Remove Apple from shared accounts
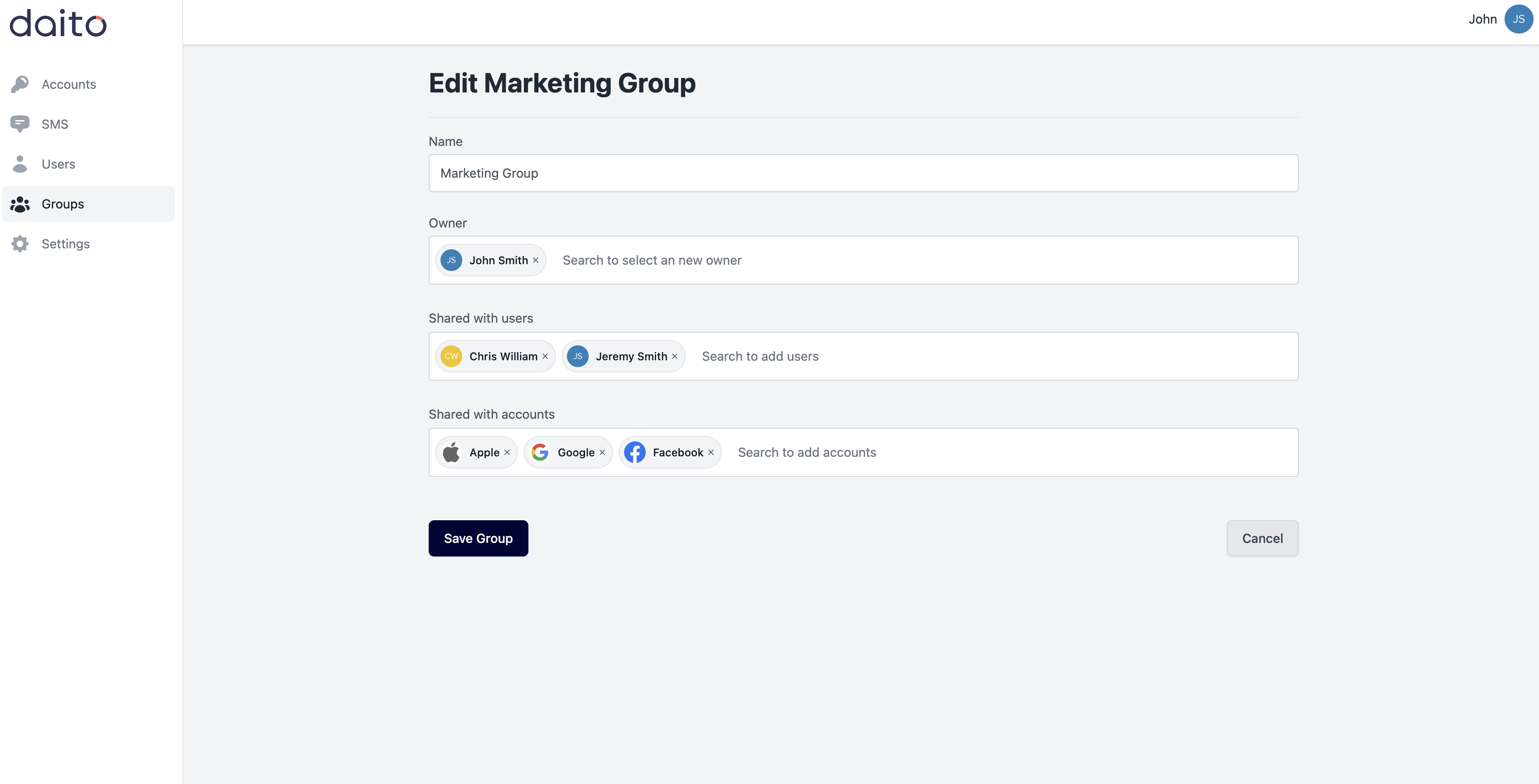1539x784 pixels. click(x=507, y=452)
